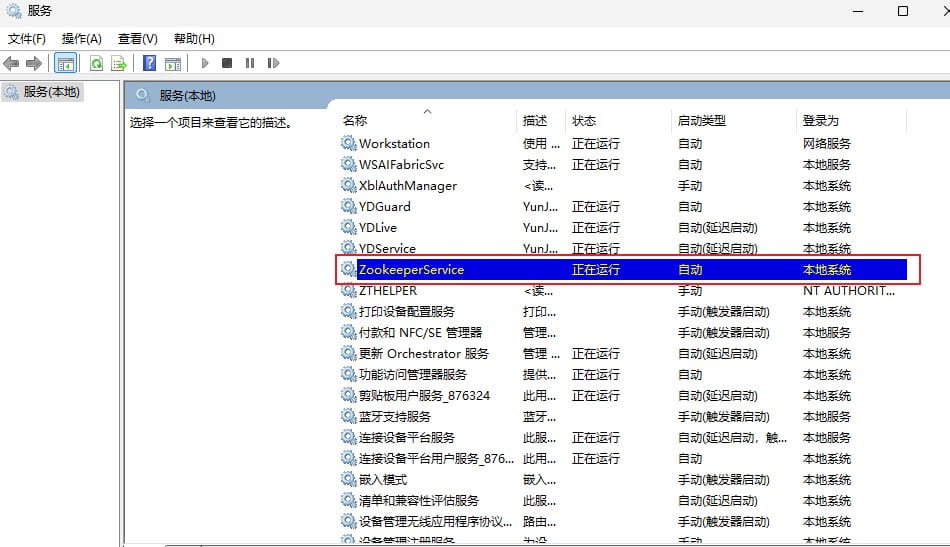Select the ZTHELPER service name
950x547 pixels.
(388, 291)
